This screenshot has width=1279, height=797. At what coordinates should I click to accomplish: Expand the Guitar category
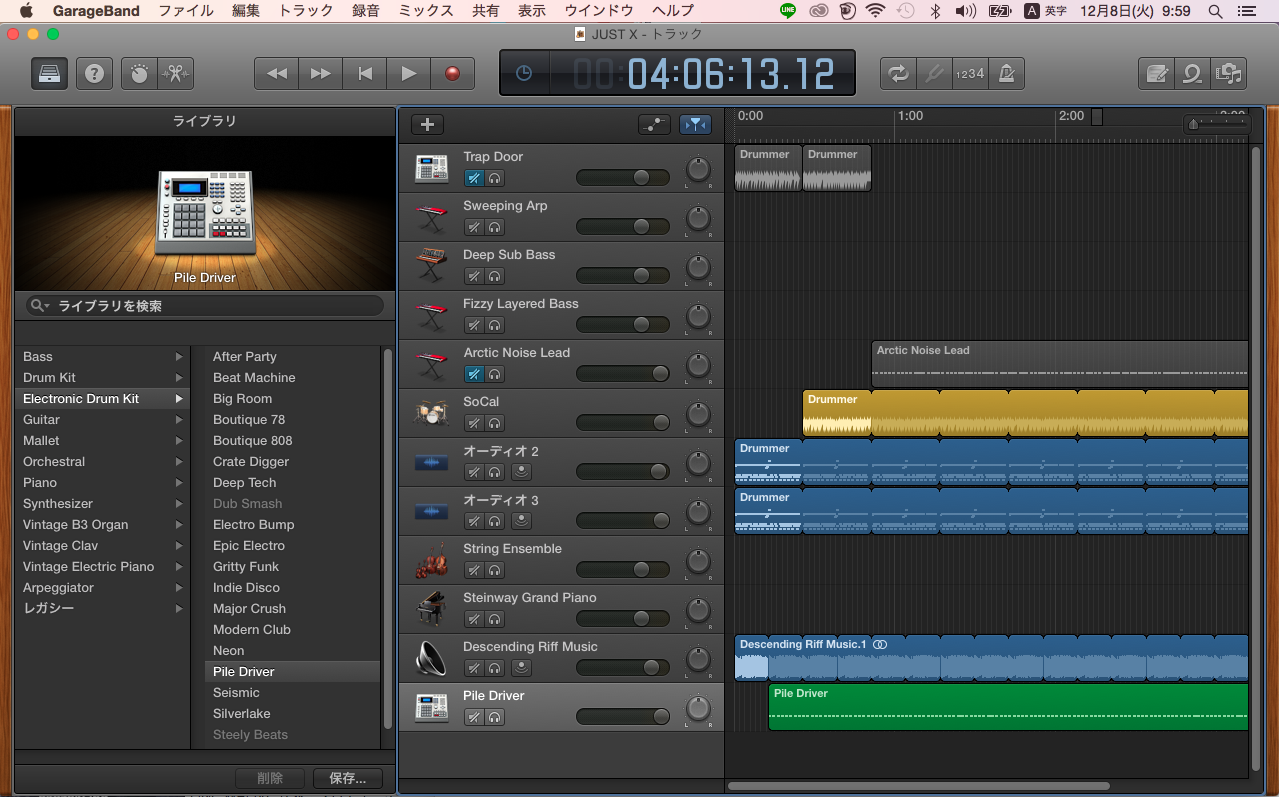click(180, 420)
